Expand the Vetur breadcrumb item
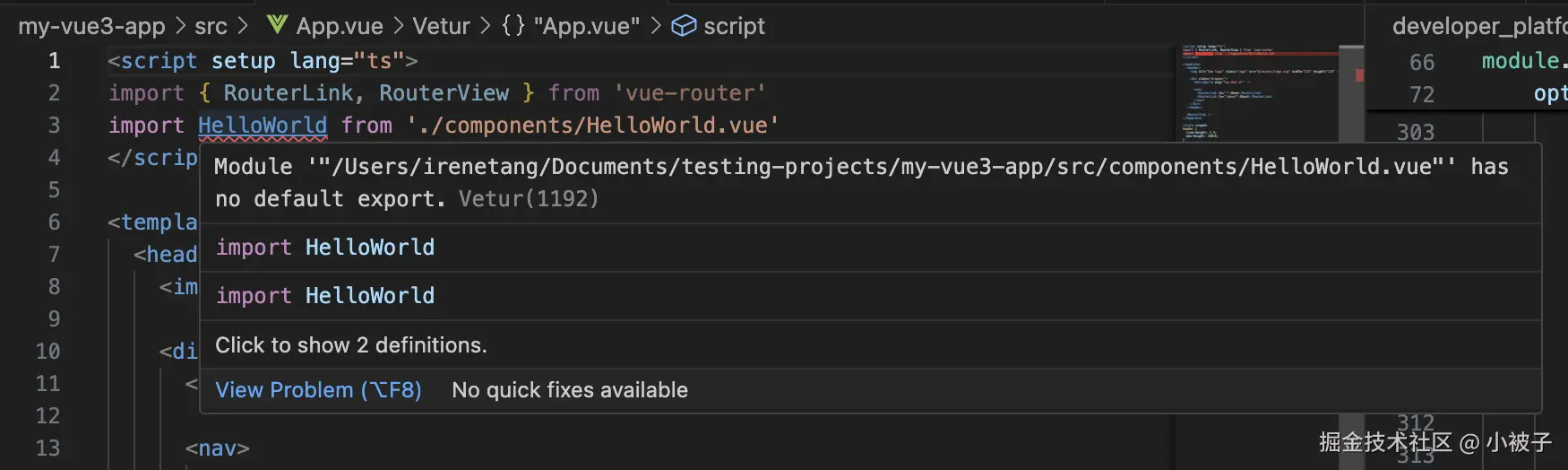1568x470 pixels. point(441,26)
